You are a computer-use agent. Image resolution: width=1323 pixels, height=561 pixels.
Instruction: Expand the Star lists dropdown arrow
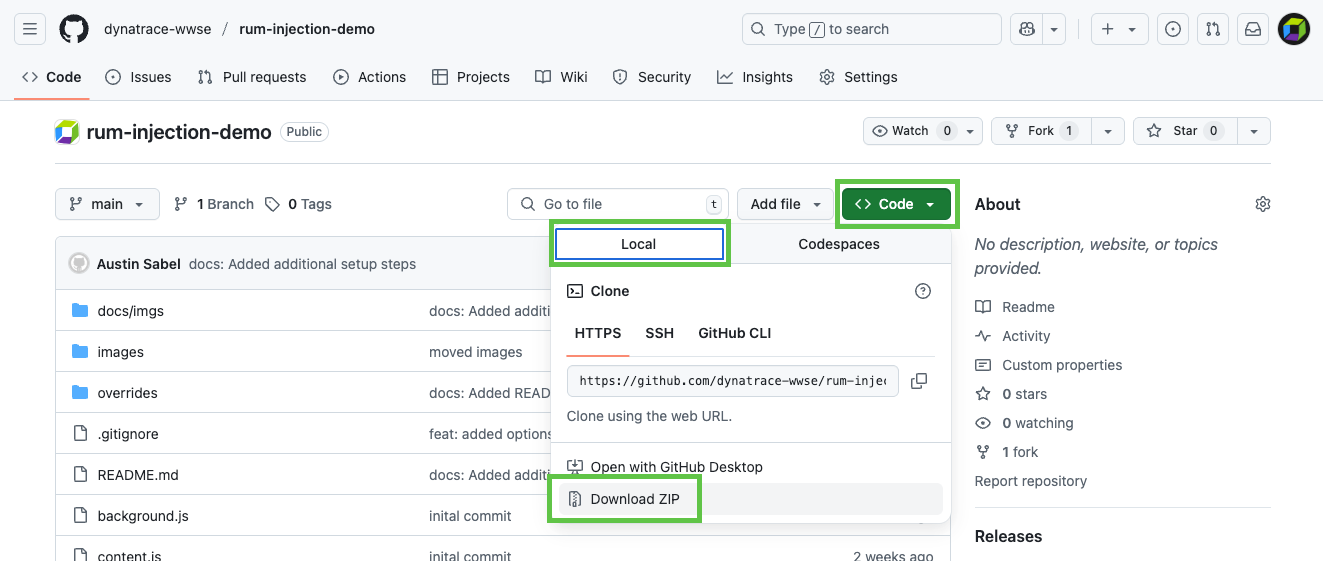click(x=1254, y=131)
